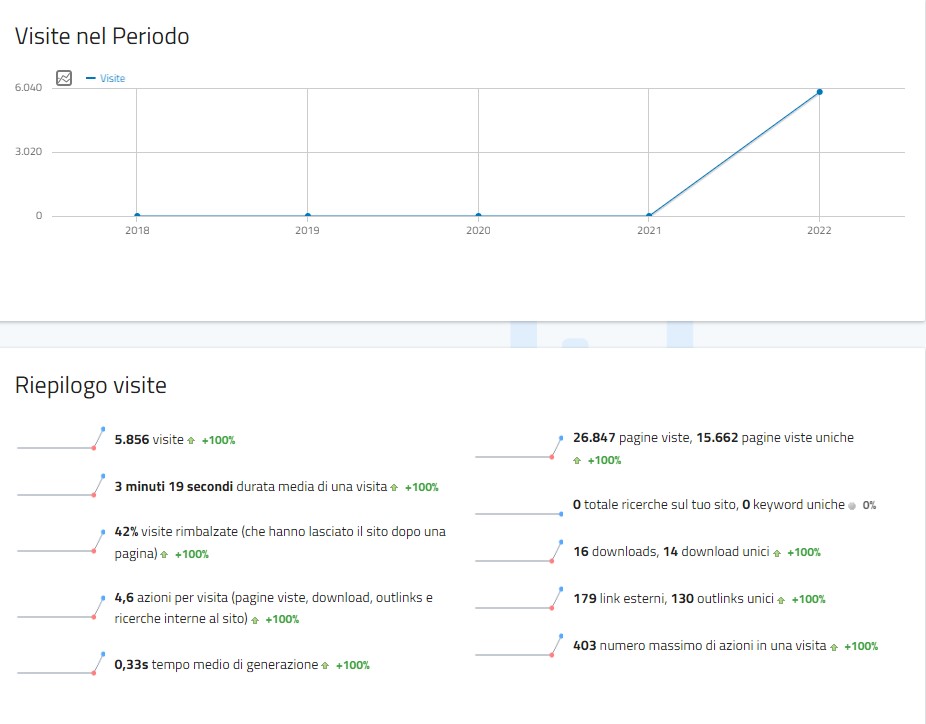926x724 pixels.
Task: Click the link esterni sparkline
Action: coord(519,599)
